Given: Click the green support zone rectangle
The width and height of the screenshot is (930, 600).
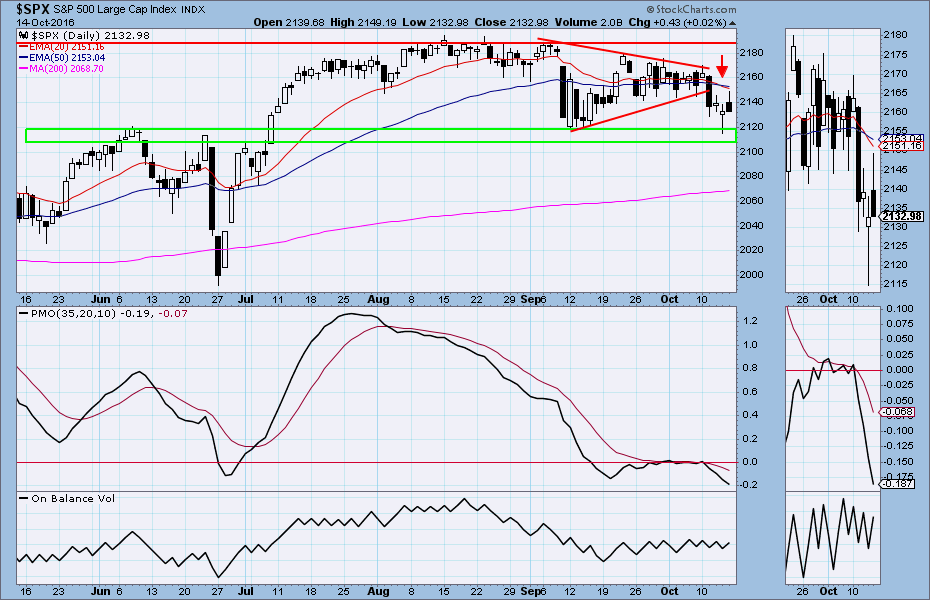Looking at the screenshot, I should tap(380, 135).
